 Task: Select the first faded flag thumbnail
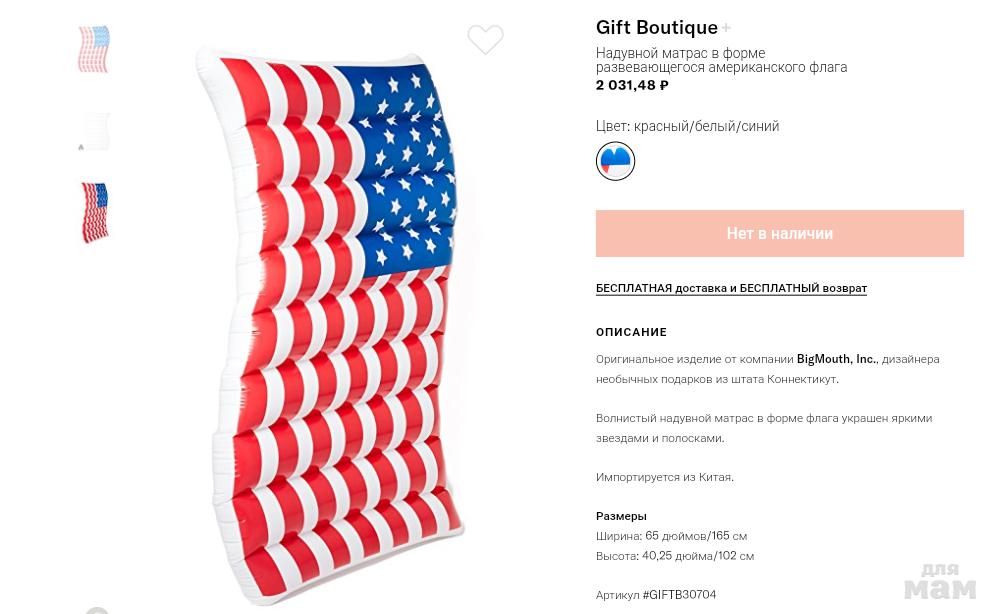[94, 49]
